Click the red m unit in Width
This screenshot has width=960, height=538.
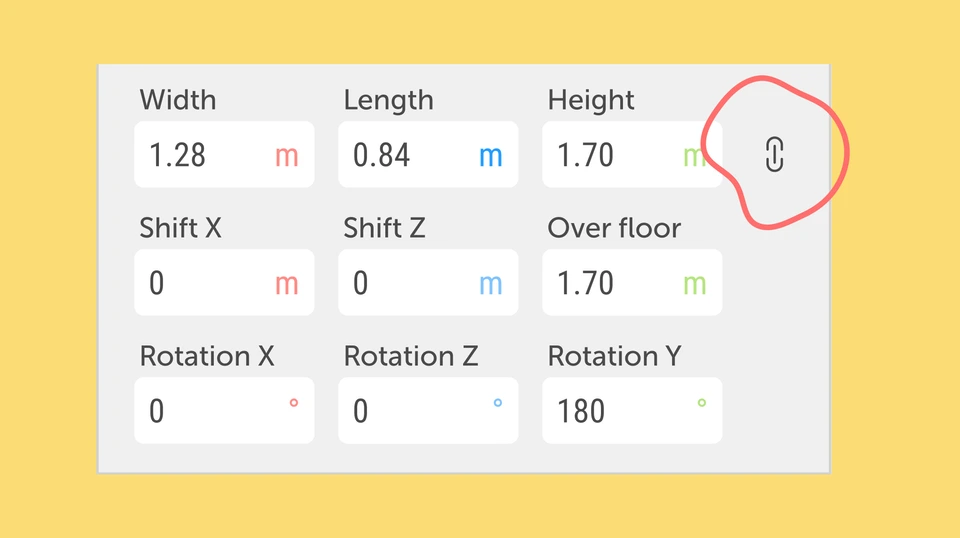[287, 157]
